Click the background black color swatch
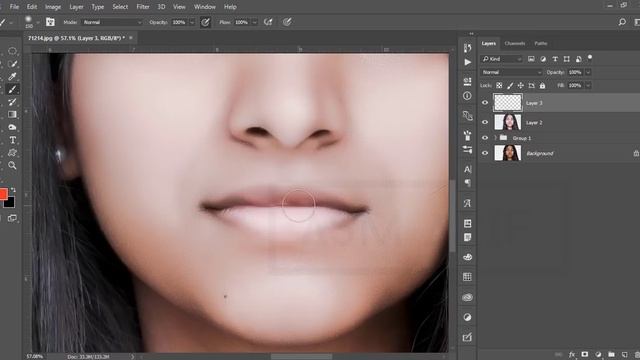This screenshot has height=360, width=640. (x=10, y=202)
